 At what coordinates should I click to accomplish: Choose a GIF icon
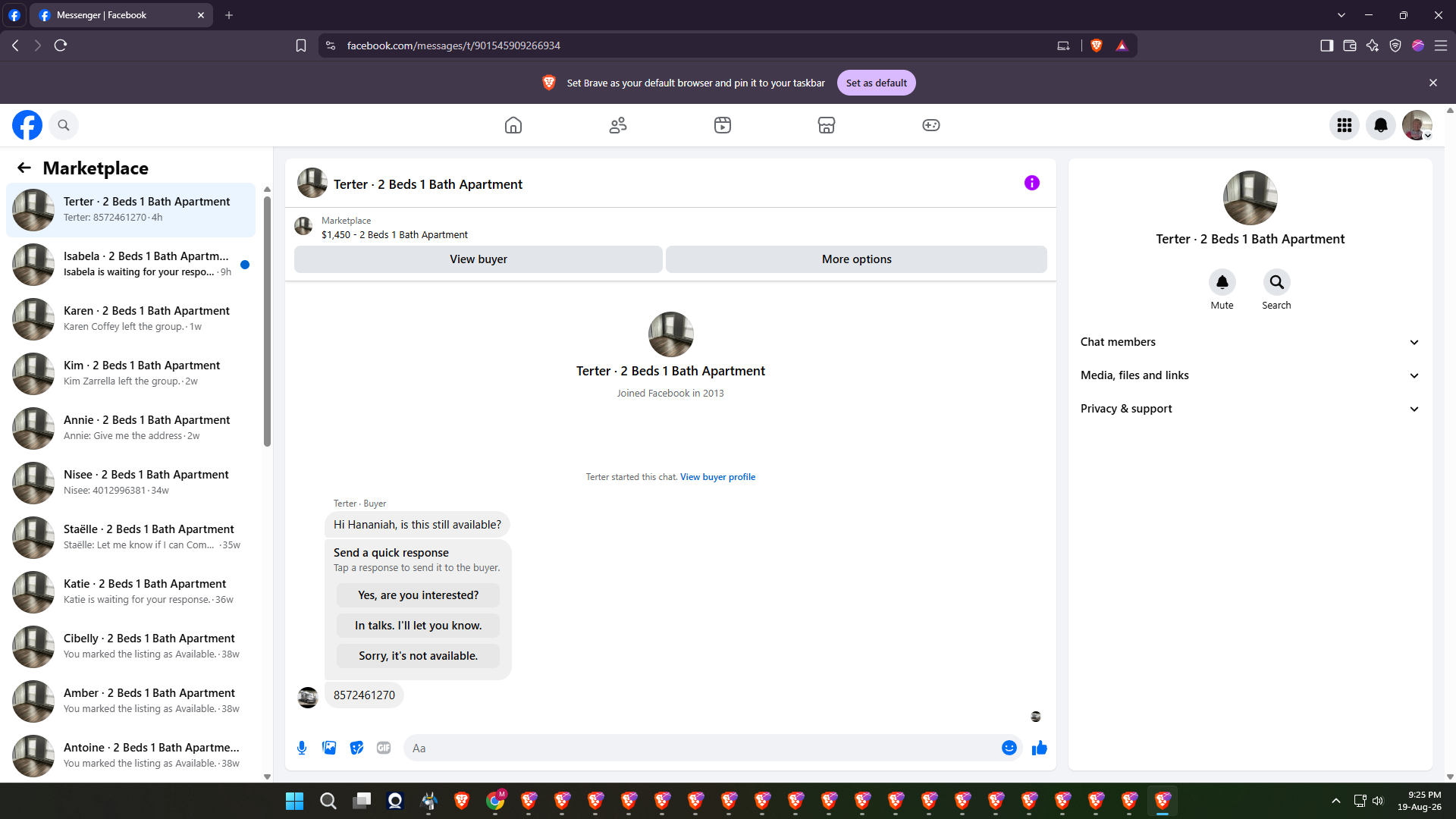384,748
